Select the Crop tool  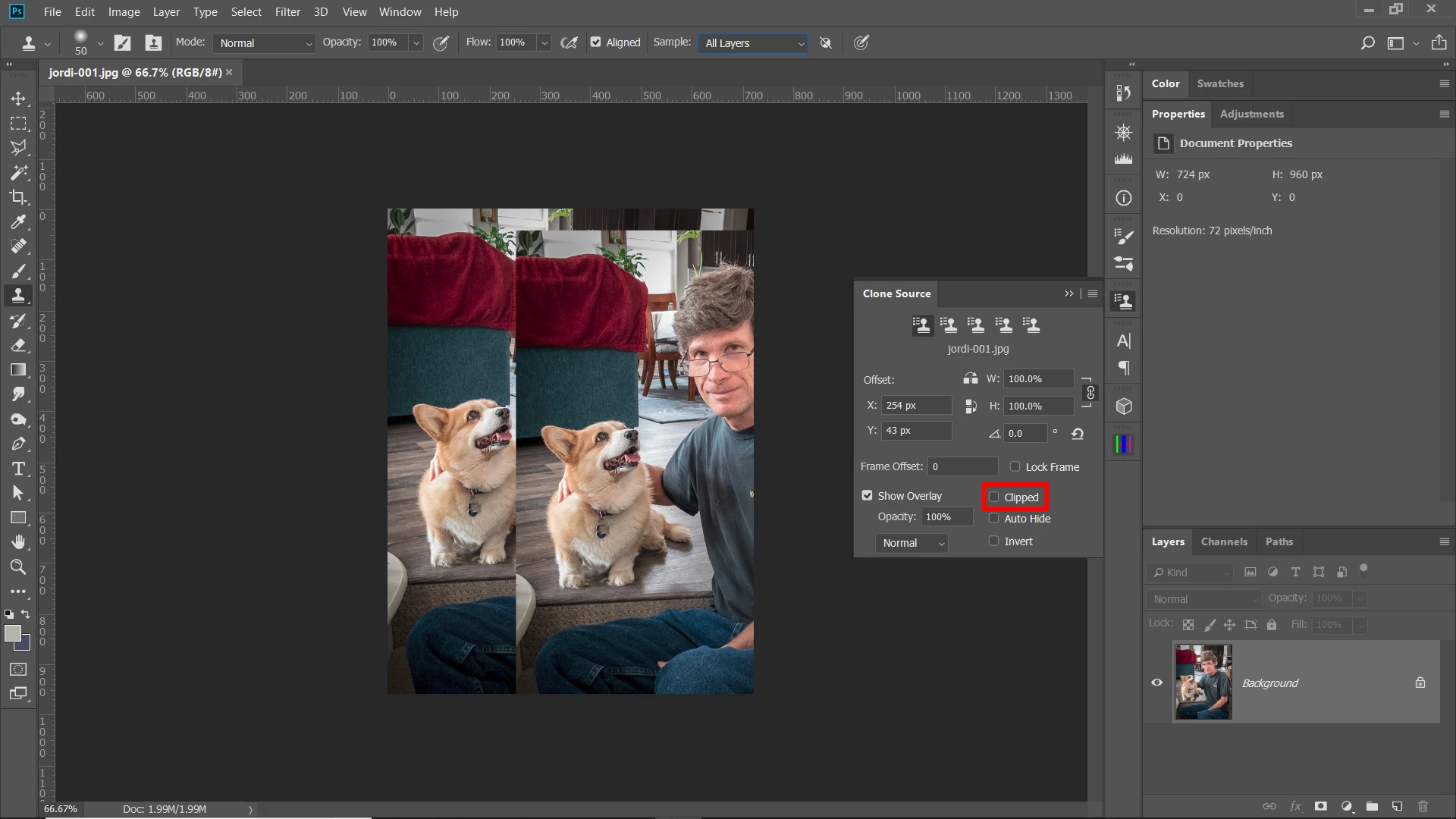pyautogui.click(x=18, y=197)
